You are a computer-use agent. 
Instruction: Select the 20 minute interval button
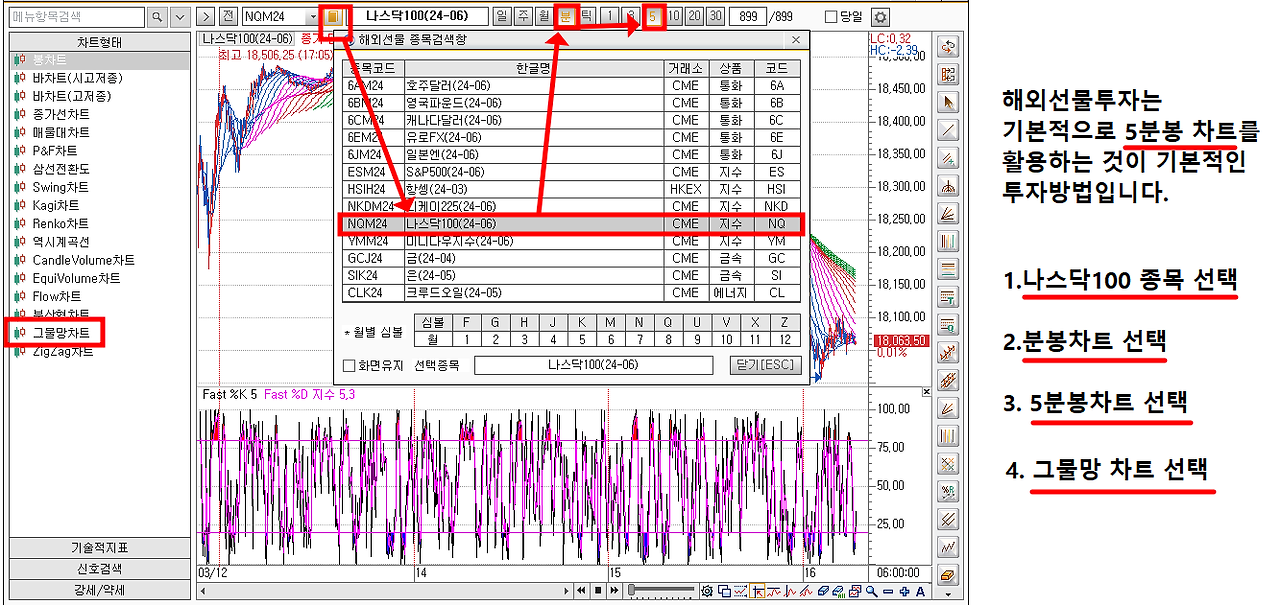pyautogui.click(x=695, y=17)
